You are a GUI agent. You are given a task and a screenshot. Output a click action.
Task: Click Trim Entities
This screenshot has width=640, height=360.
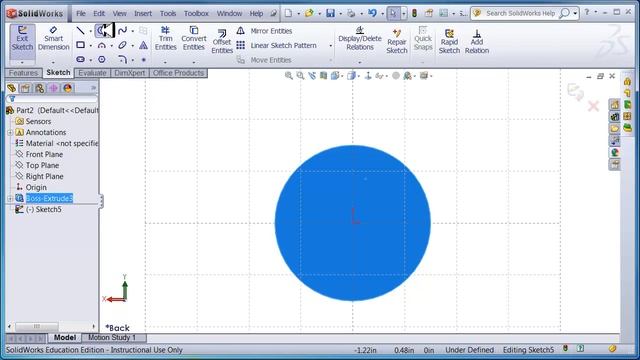[165, 39]
